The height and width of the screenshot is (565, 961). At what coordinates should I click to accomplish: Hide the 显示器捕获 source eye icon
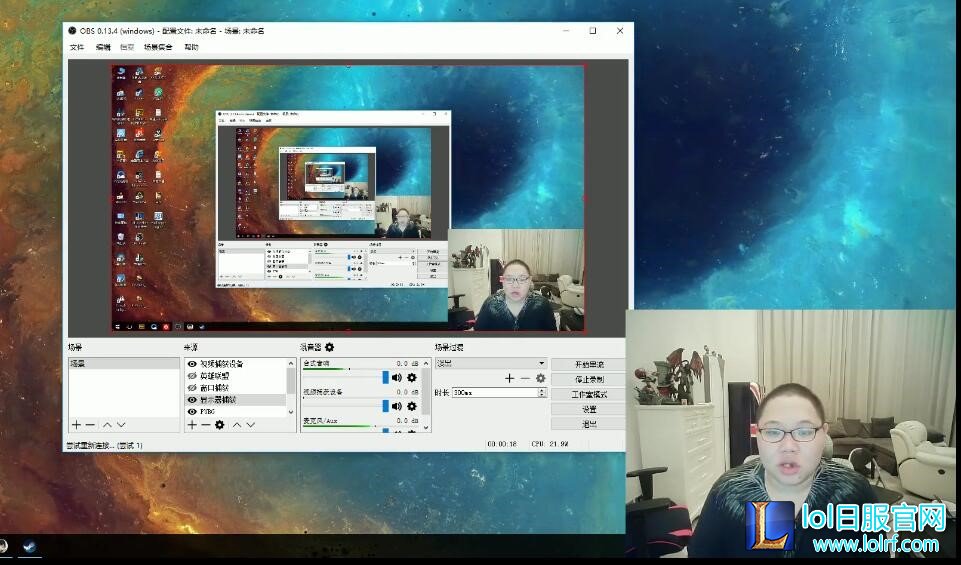[192, 400]
